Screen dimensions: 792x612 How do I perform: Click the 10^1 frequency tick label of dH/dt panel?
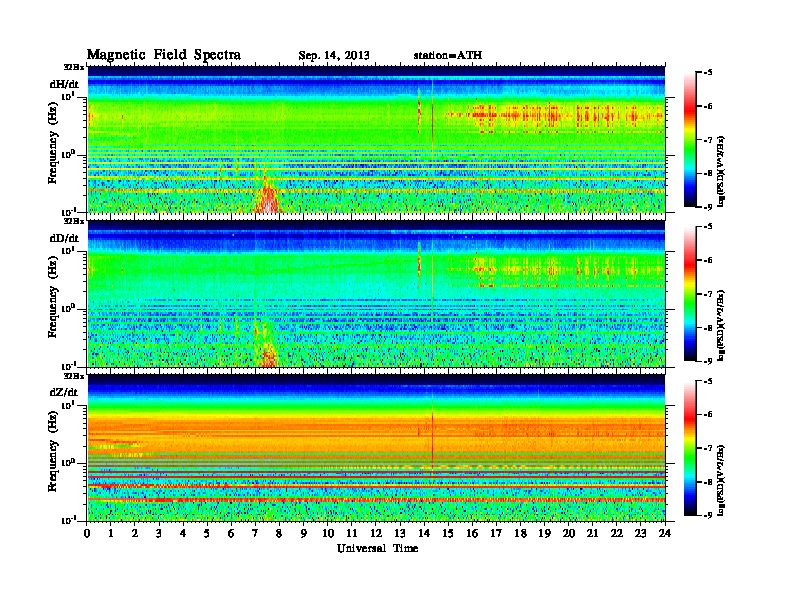click(68, 96)
